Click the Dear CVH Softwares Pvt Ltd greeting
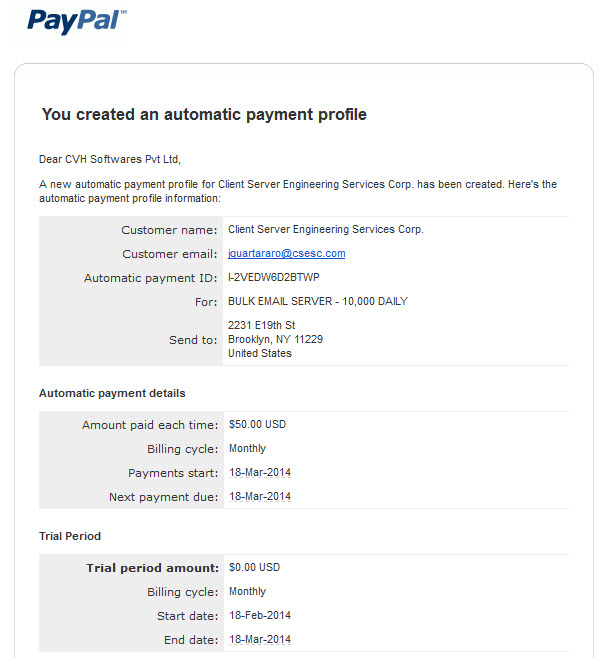Screen dimensions: 609x658 tap(110, 159)
